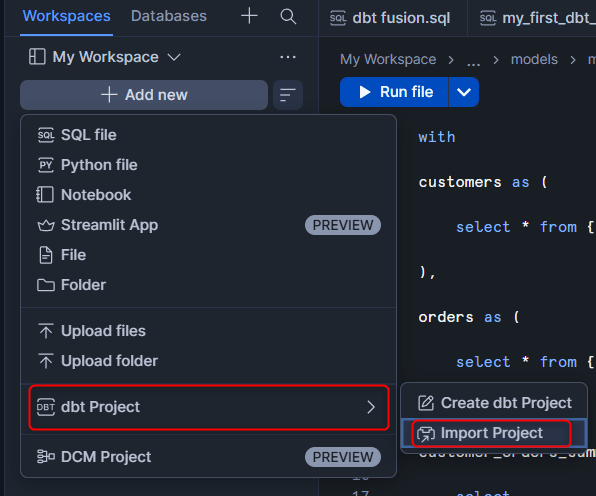Viewport: 596px width, 496px height.
Task: Open the workspace three-dots options menu
Action: (288, 57)
